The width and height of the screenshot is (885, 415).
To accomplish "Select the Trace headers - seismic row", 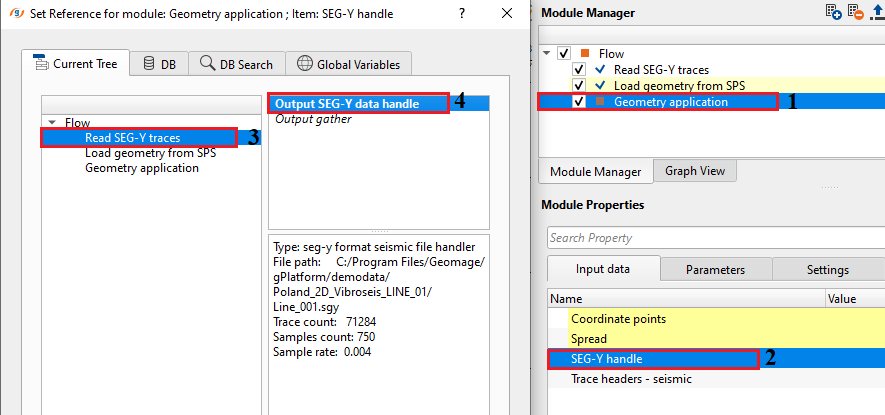I will 631,379.
